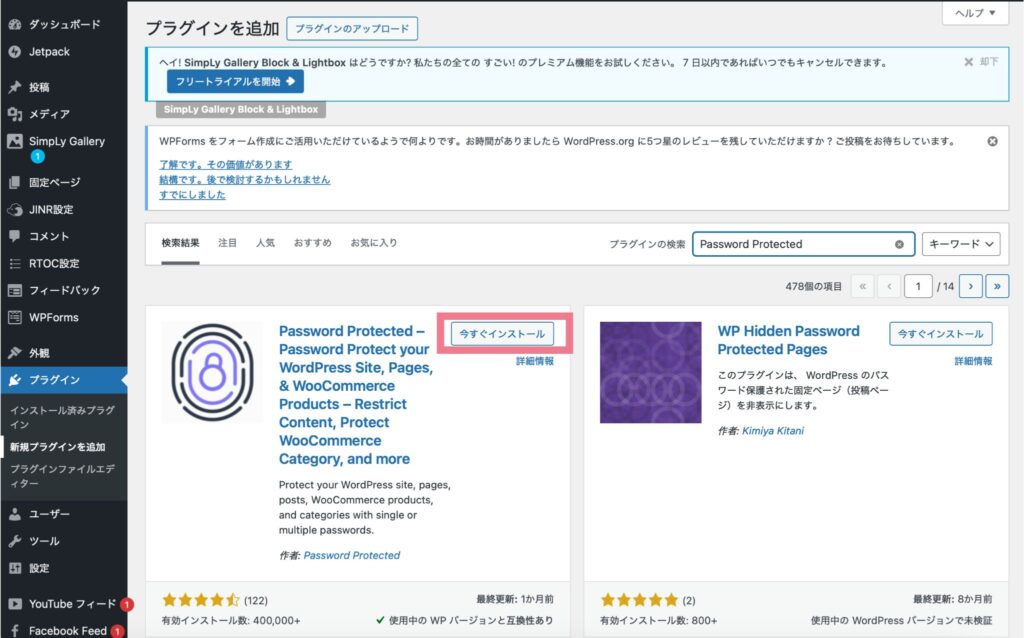Open インストール済みプラグイン submenu

coord(62,417)
